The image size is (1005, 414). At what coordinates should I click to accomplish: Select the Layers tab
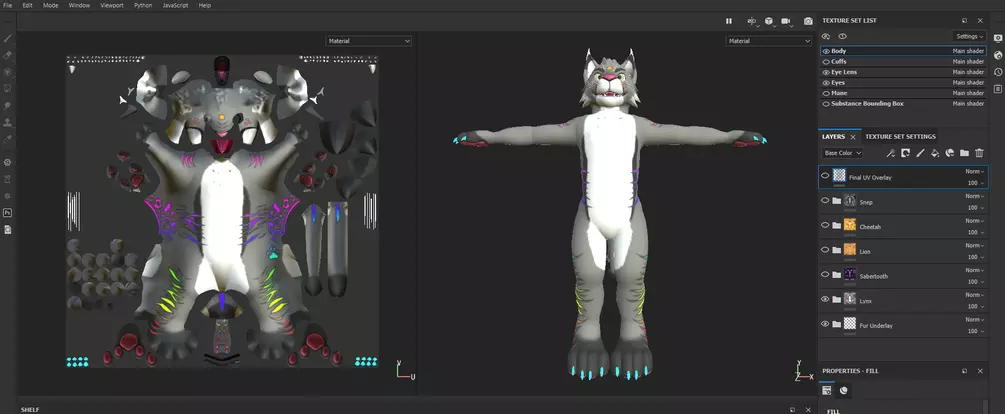834,137
